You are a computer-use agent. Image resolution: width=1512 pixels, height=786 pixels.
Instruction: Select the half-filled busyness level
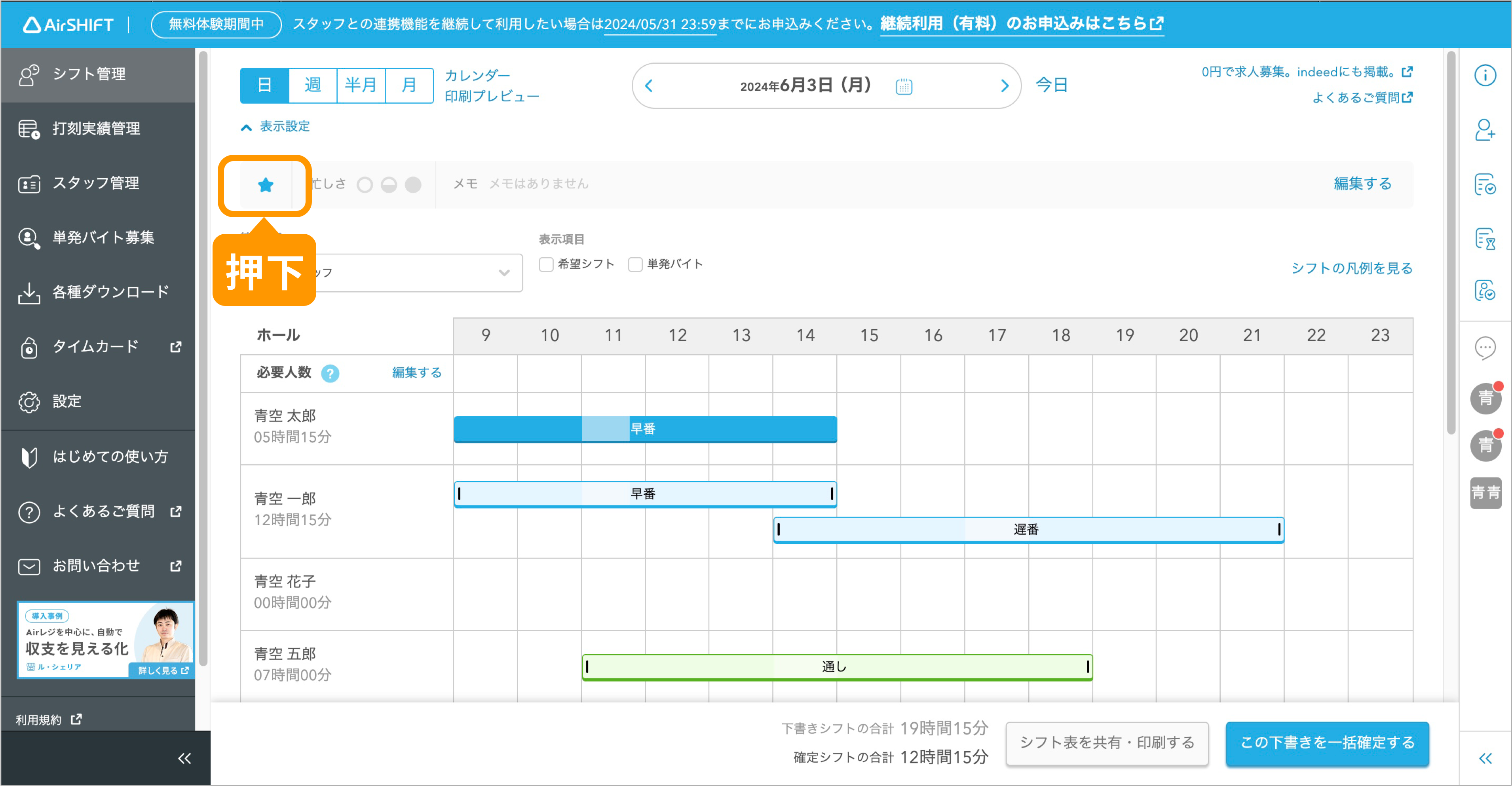pos(389,185)
